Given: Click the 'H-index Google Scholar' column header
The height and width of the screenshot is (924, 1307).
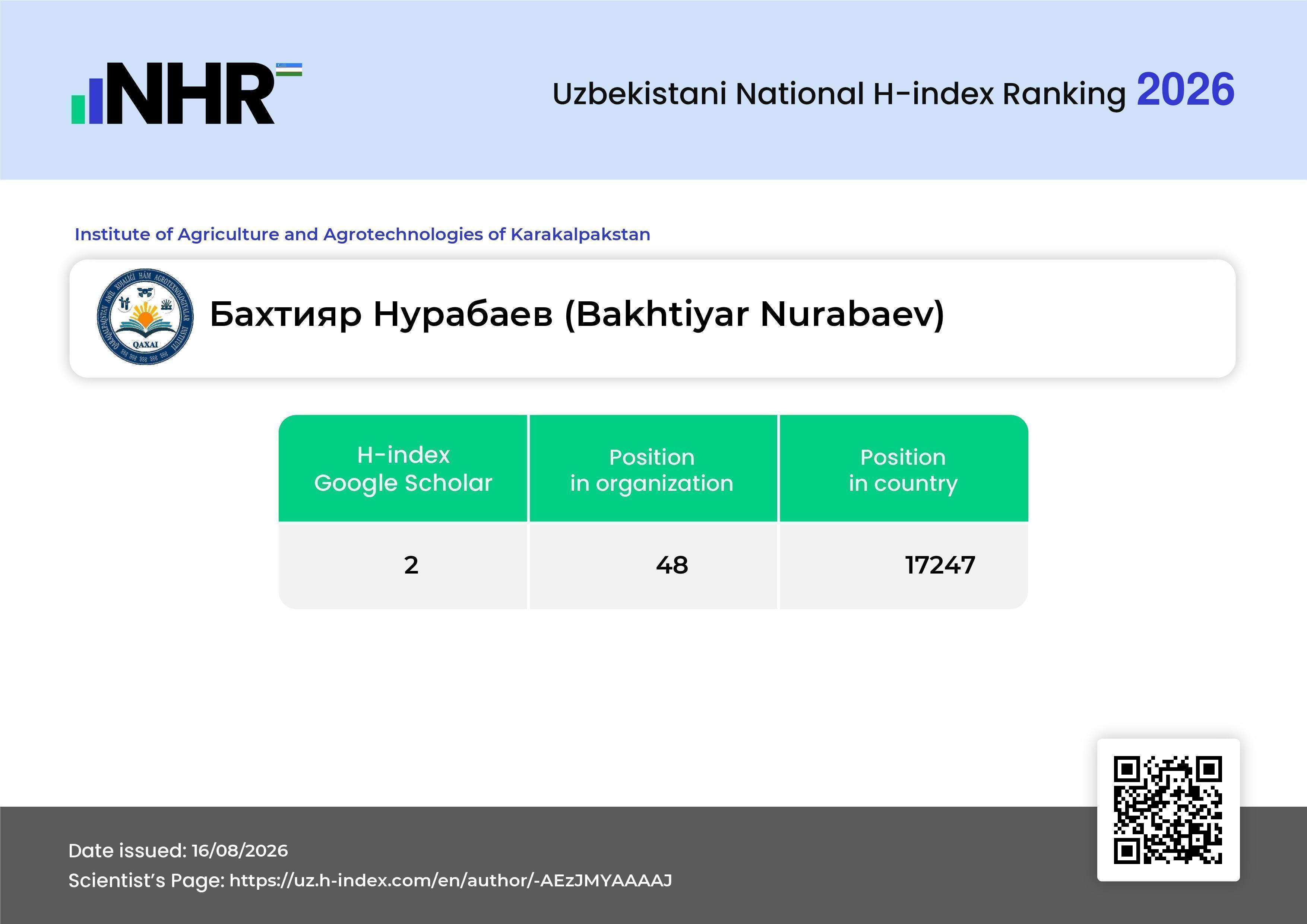Looking at the screenshot, I should (403, 468).
